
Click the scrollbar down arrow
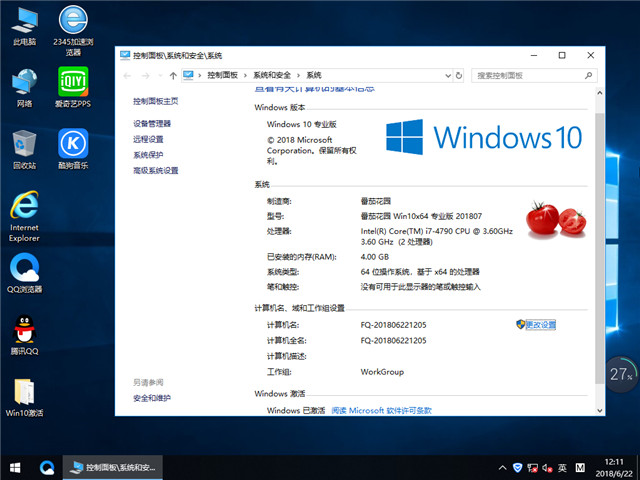[599, 411]
